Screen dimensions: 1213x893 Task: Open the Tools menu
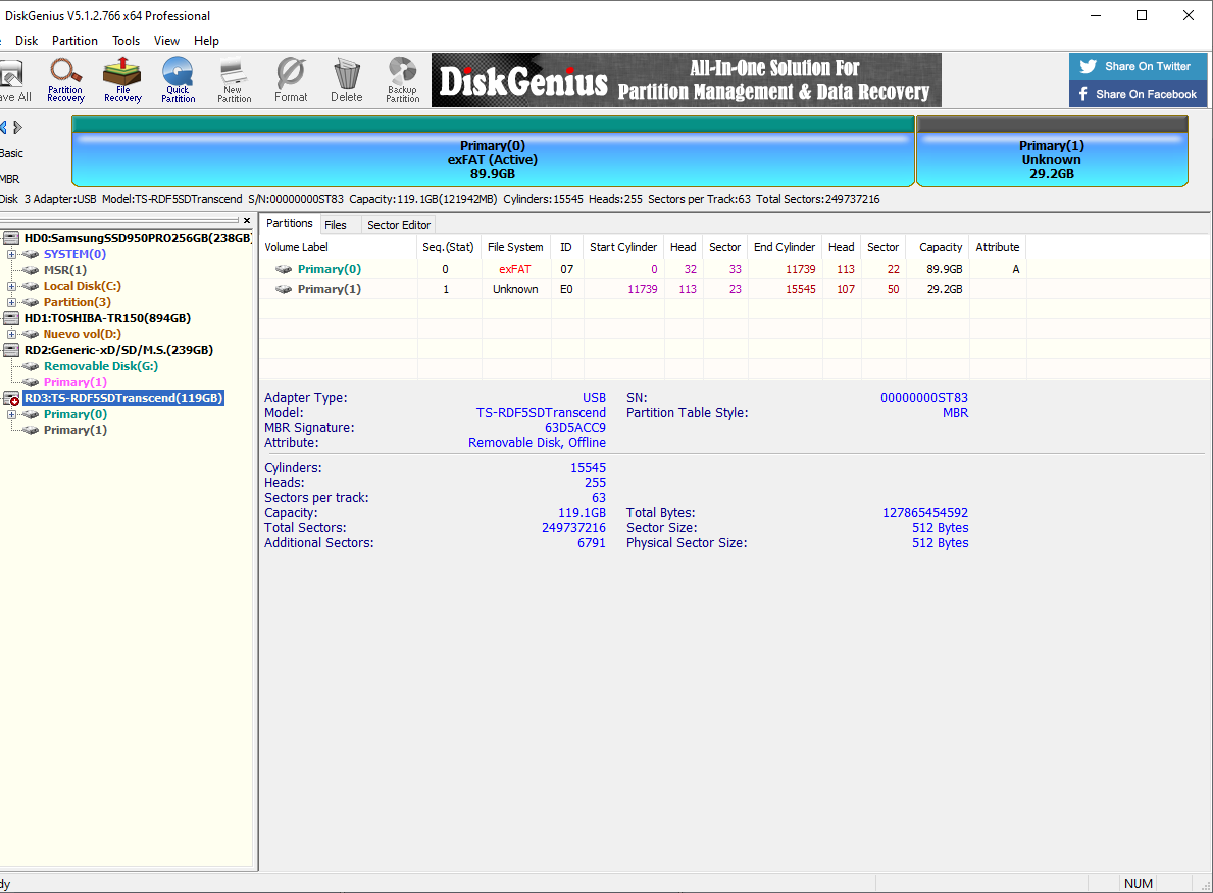pos(126,41)
